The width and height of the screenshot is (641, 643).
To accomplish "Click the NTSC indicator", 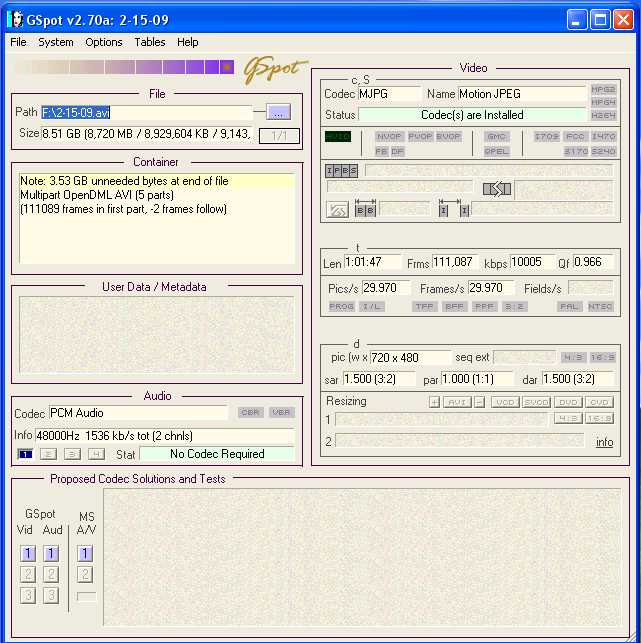I will [600, 307].
